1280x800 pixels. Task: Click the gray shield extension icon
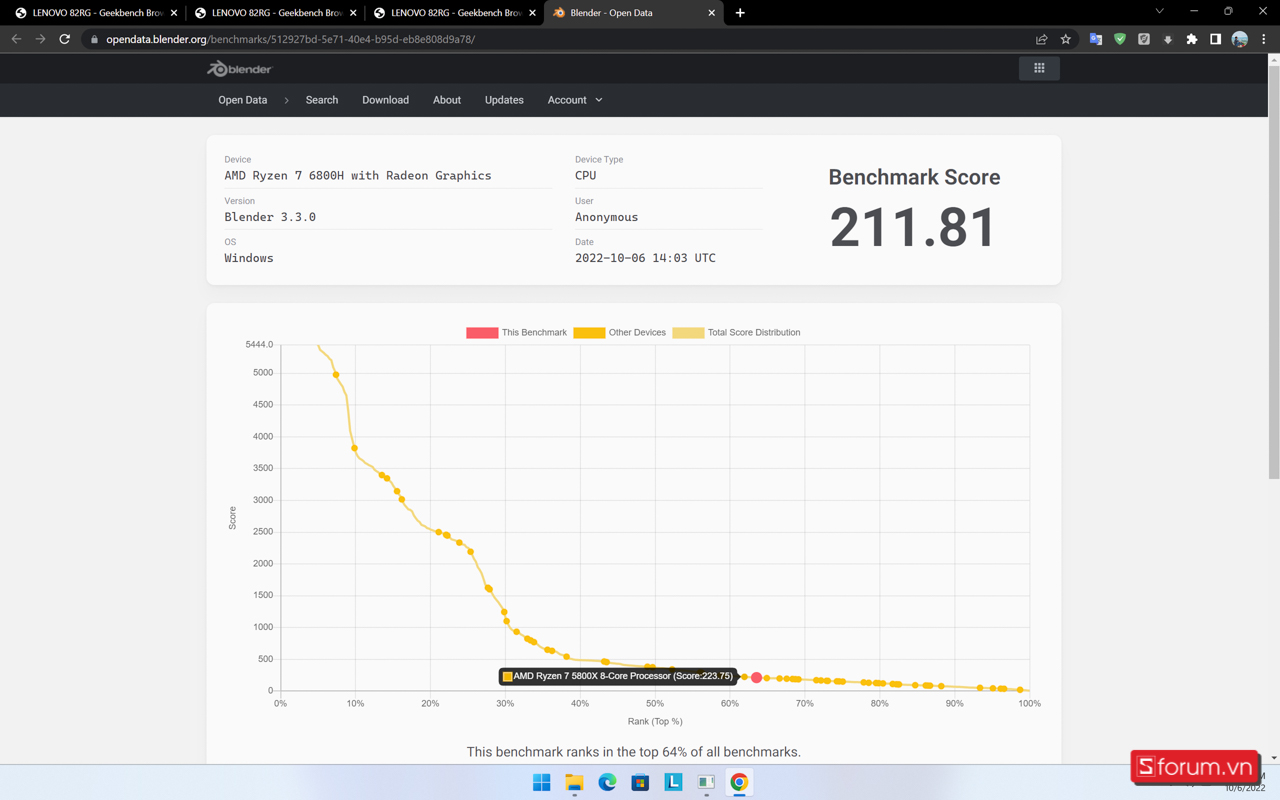pos(1144,39)
